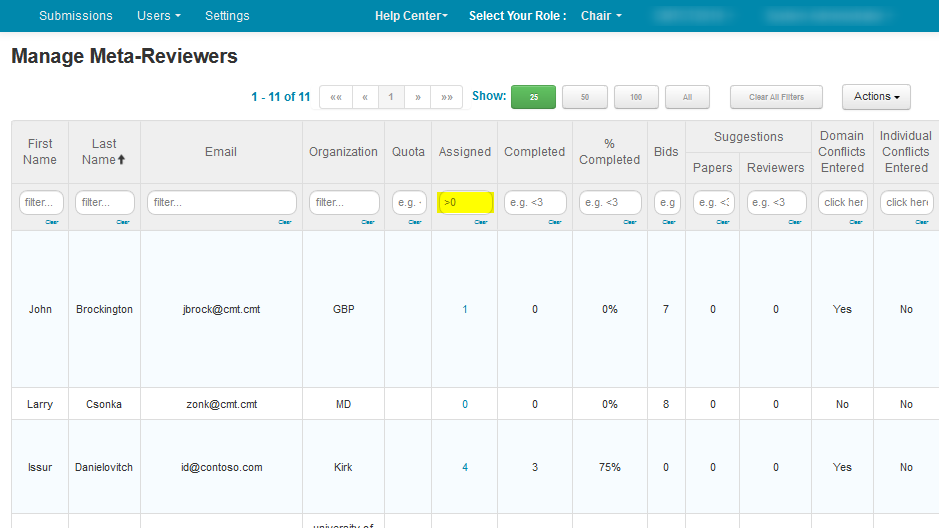Select the Kirk organization cell
The image size is (939, 528).
coord(343,468)
